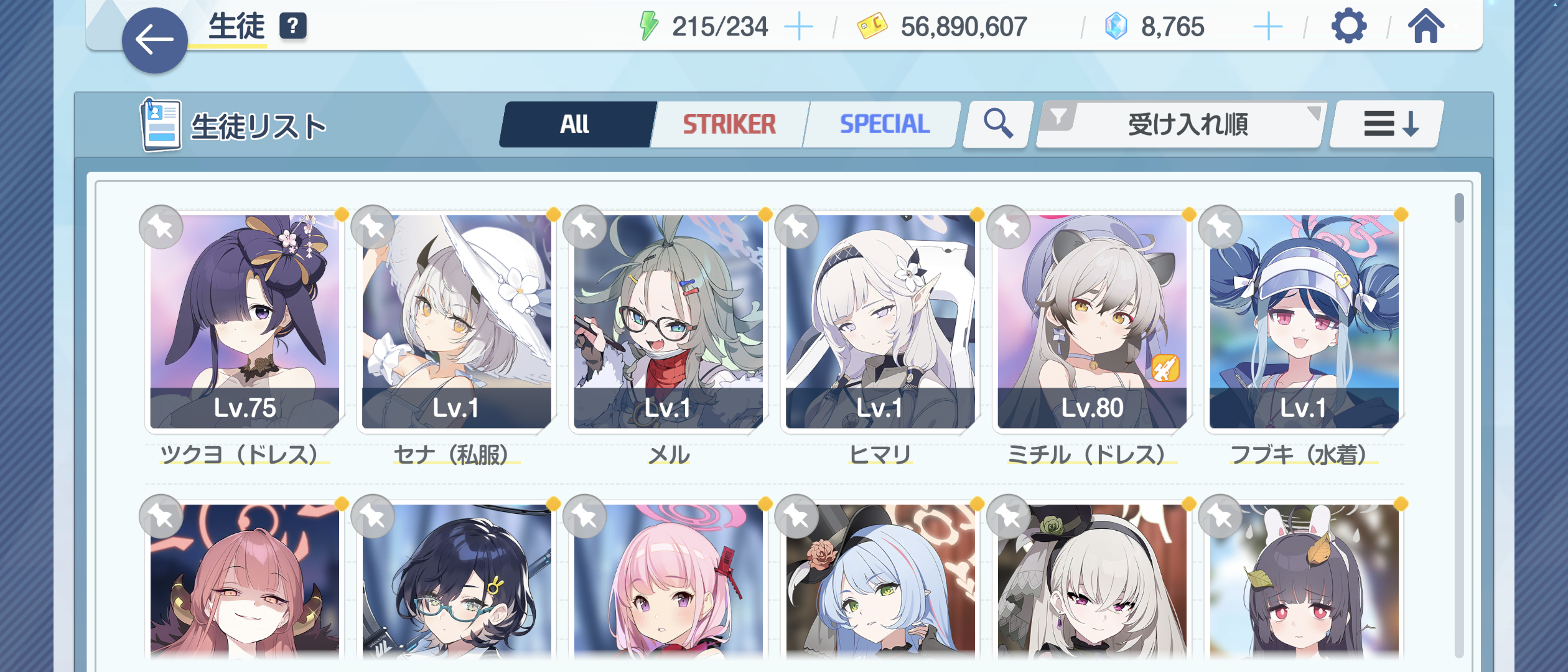The image size is (1568, 672).
Task: Return to the home screen icon
Action: pos(1426,27)
